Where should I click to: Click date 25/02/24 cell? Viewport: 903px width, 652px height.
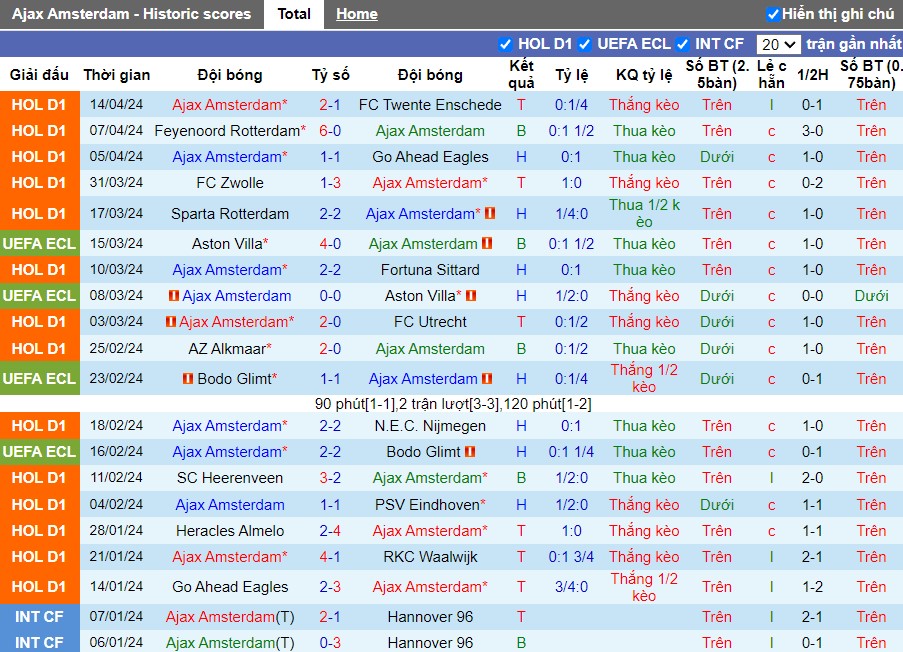(x=116, y=348)
